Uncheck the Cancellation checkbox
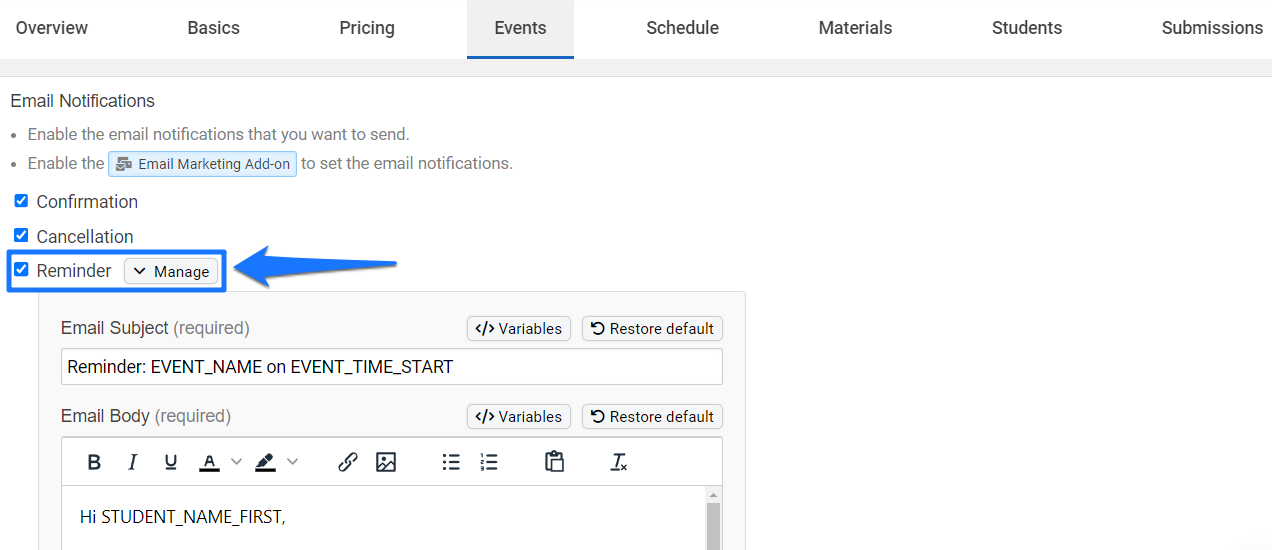 click(21, 236)
